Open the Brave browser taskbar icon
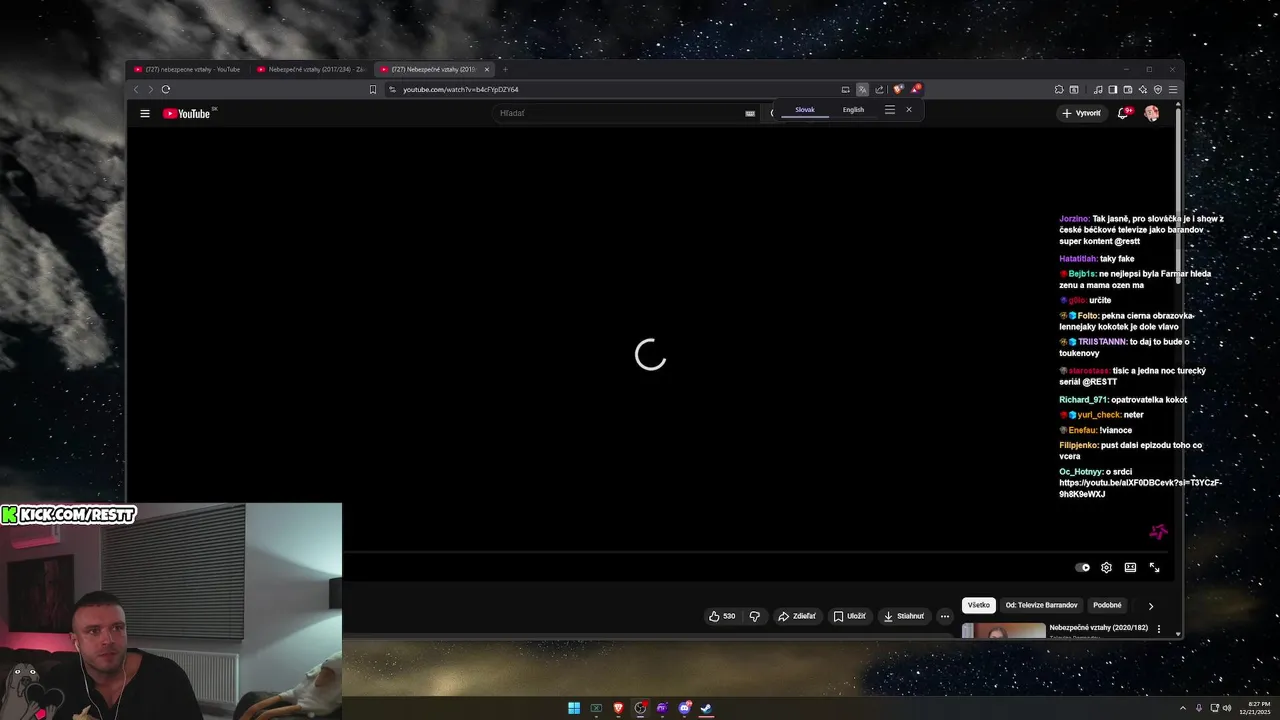 click(618, 708)
